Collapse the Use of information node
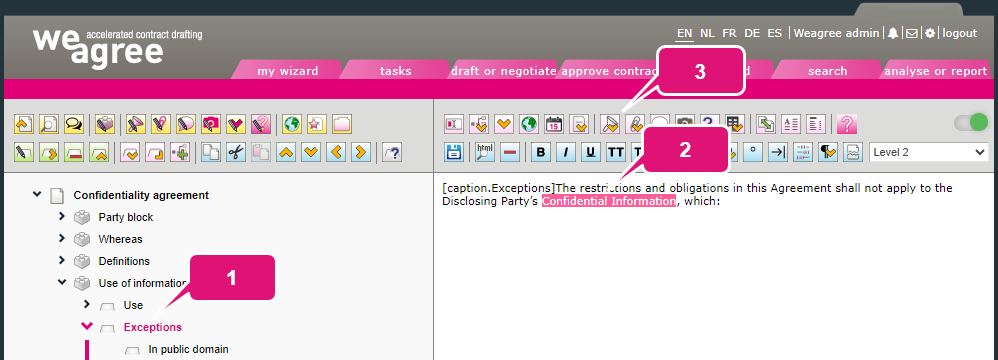The height and width of the screenshot is (360, 998). coord(62,282)
